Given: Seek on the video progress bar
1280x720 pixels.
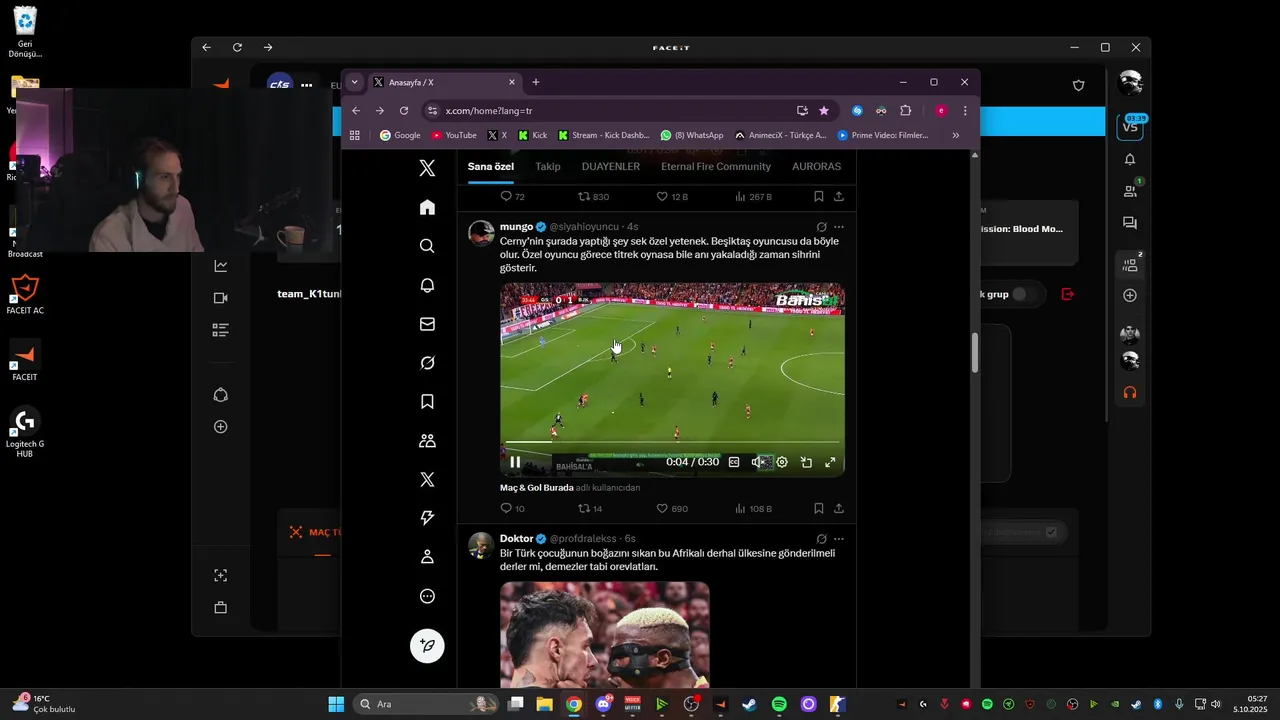Looking at the screenshot, I should (x=672, y=442).
